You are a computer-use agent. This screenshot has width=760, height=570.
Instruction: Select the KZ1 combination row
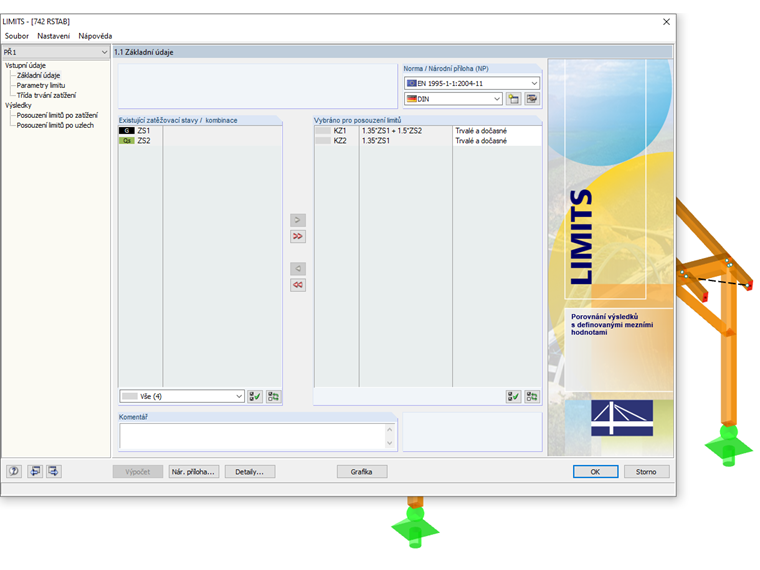tap(428, 131)
